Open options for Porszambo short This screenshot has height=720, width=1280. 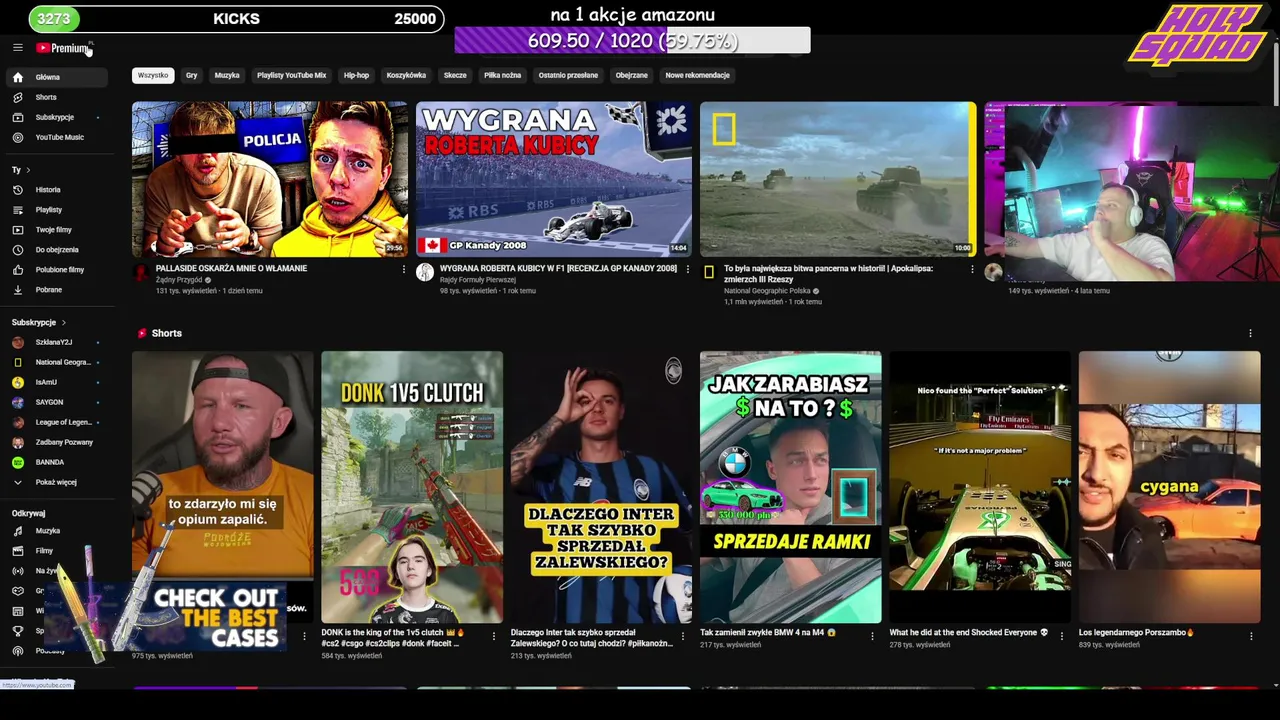1251,635
